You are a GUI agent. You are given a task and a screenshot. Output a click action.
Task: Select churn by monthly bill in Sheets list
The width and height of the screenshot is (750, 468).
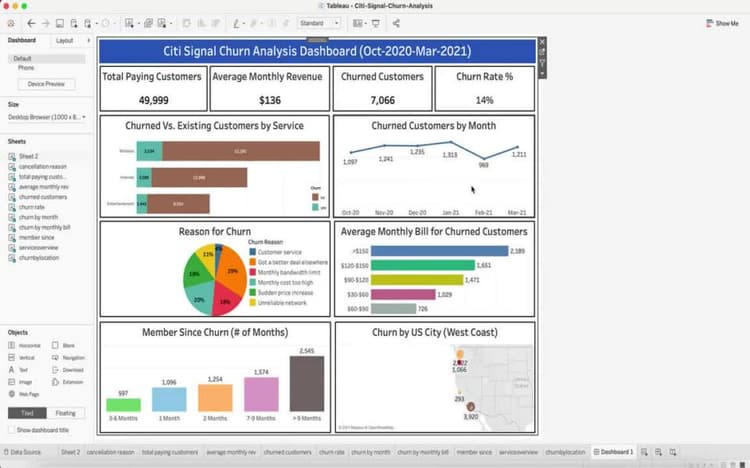pyautogui.click(x=44, y=227)
